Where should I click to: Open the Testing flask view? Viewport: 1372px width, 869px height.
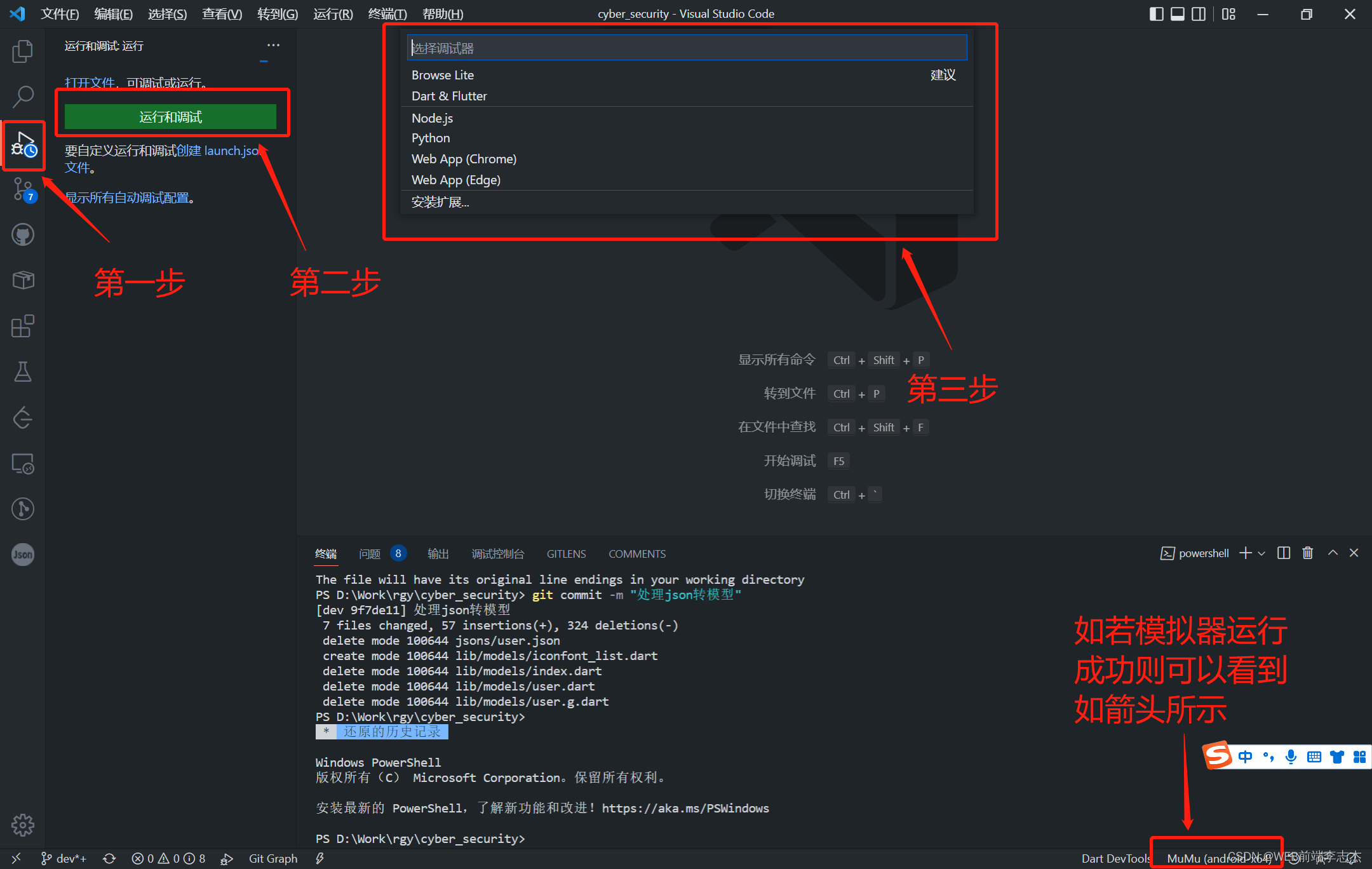pos(23,372)
